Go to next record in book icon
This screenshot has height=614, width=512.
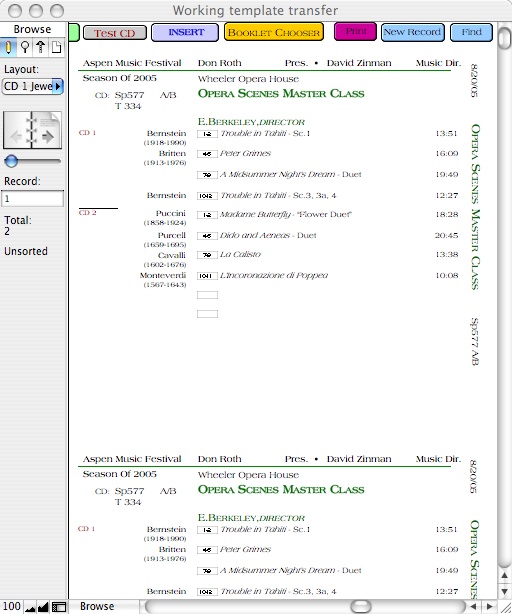click(x=48, y=136)
